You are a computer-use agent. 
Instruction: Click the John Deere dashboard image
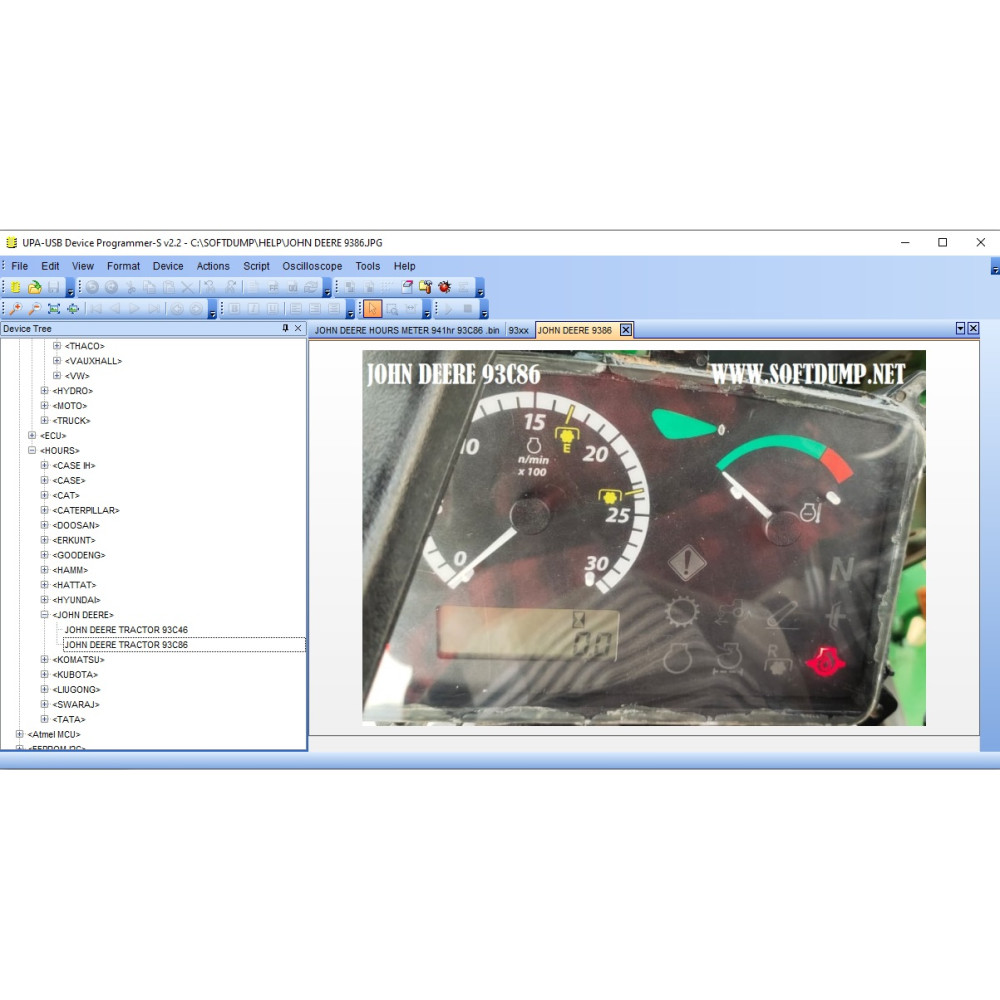point(643,537)
